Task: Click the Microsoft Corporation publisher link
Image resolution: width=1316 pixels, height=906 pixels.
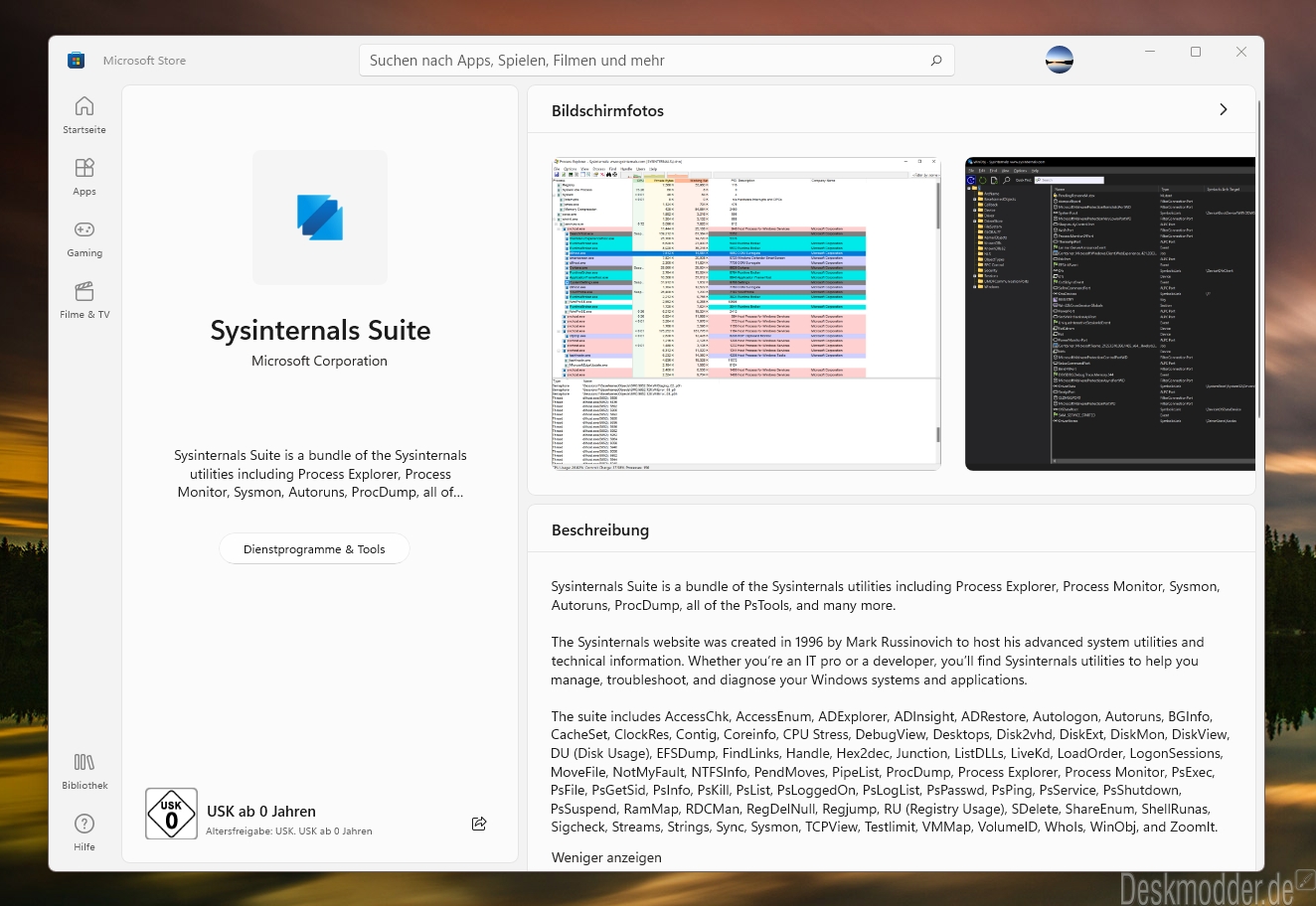Action: pos(319,362)
